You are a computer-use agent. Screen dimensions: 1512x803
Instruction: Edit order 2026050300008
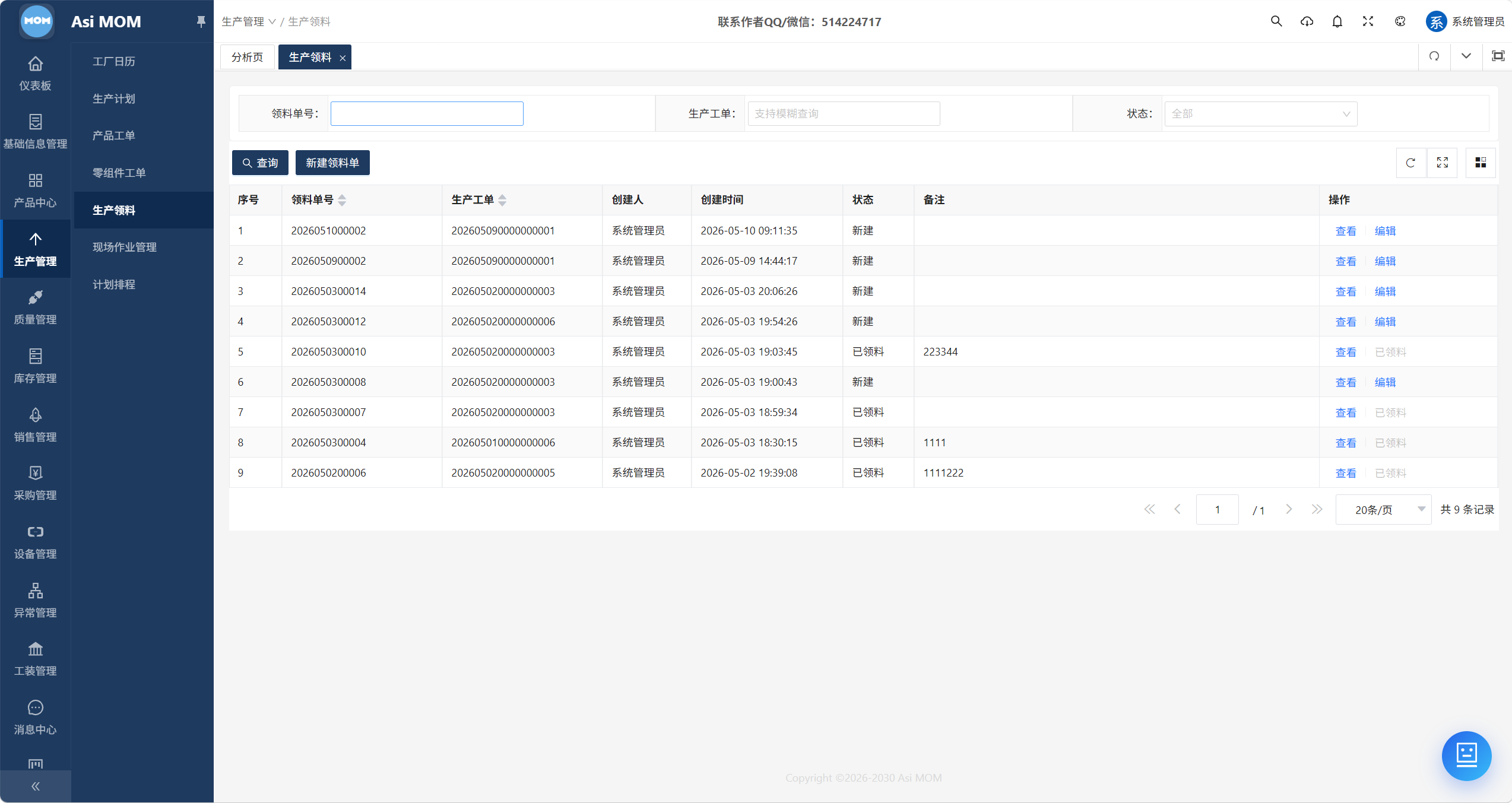click(1385, 382)
